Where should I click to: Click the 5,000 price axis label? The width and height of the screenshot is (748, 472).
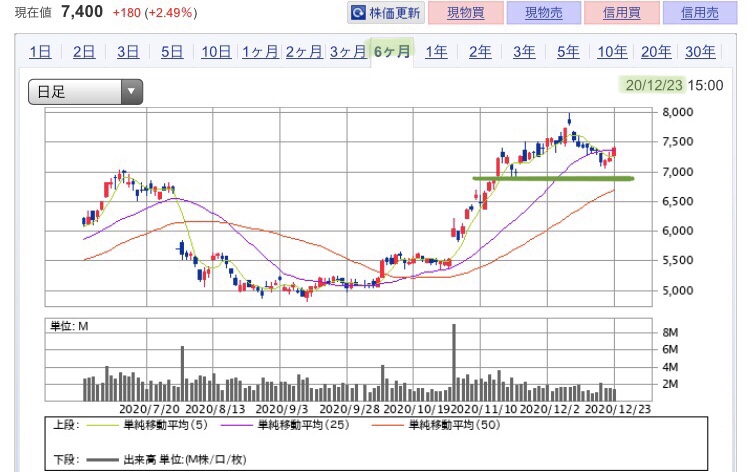point(678,290)
